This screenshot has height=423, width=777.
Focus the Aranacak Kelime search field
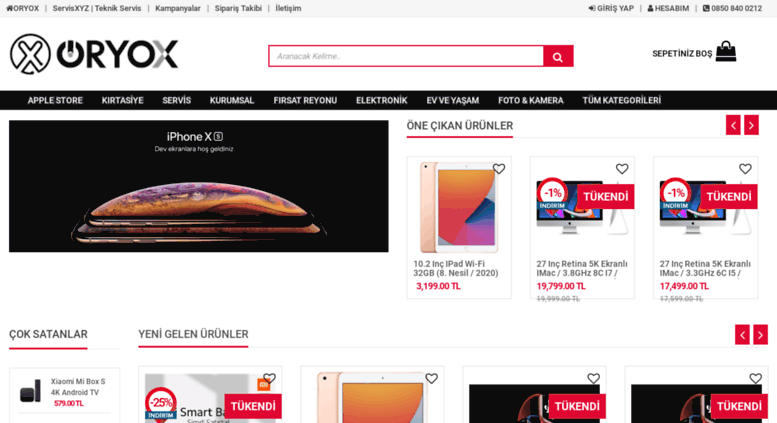pos(406,56)
